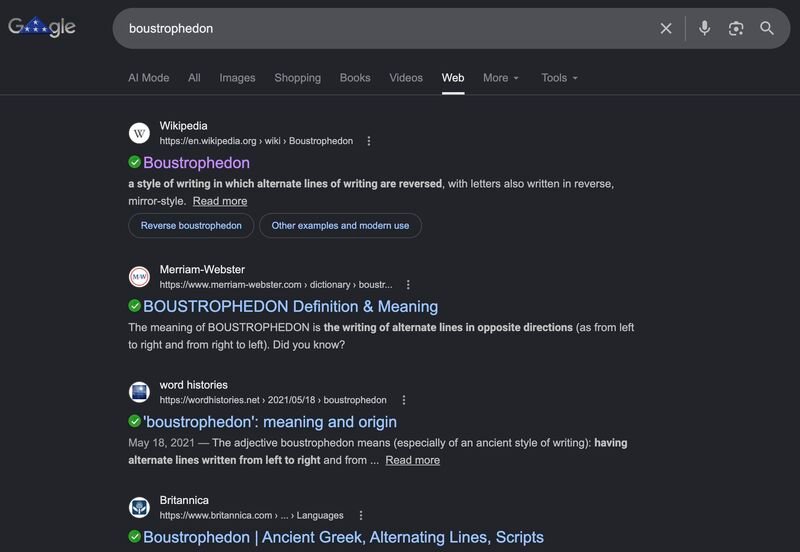Click the word histories favicon
Viewport: 800px width, 552px height.
pyautogui.click(x=139, y=392)
